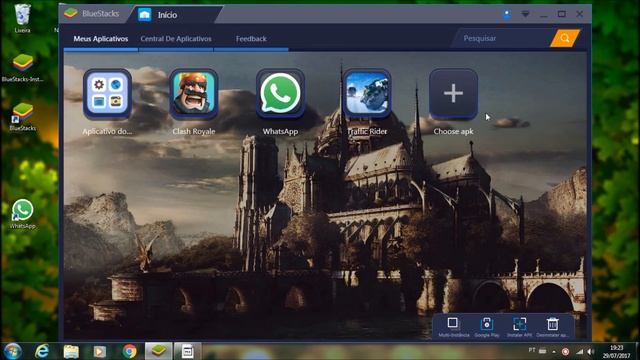Open the taskbar clock and date

coord(616,351)
